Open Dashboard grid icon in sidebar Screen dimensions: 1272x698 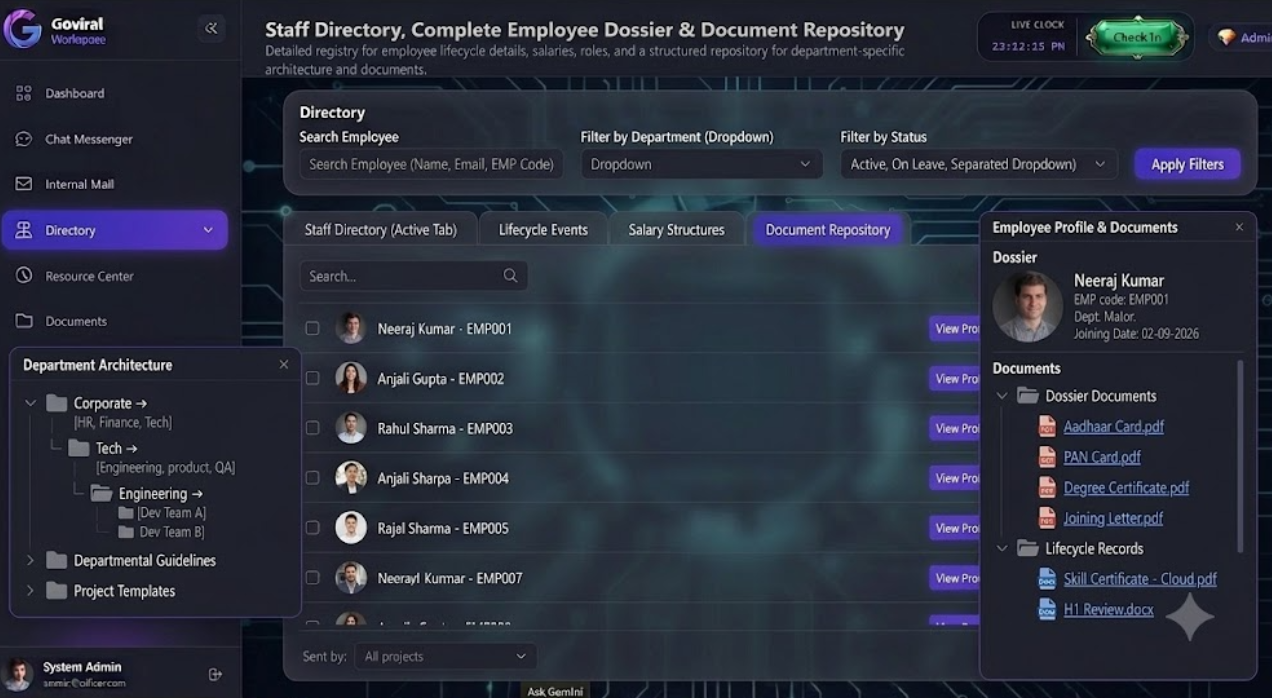[x=24, y=93]
